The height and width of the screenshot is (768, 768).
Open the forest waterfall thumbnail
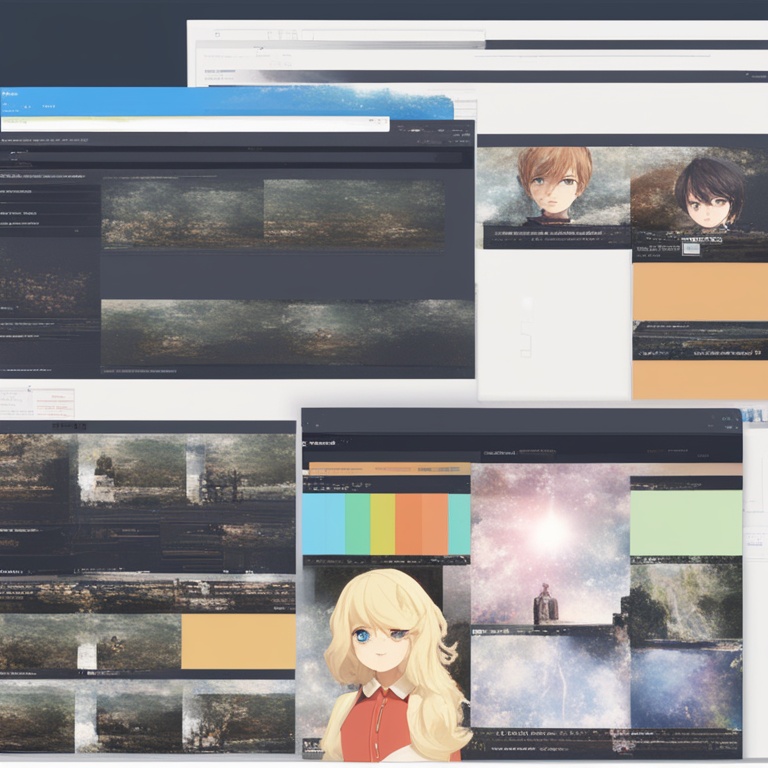pos(686,601)
